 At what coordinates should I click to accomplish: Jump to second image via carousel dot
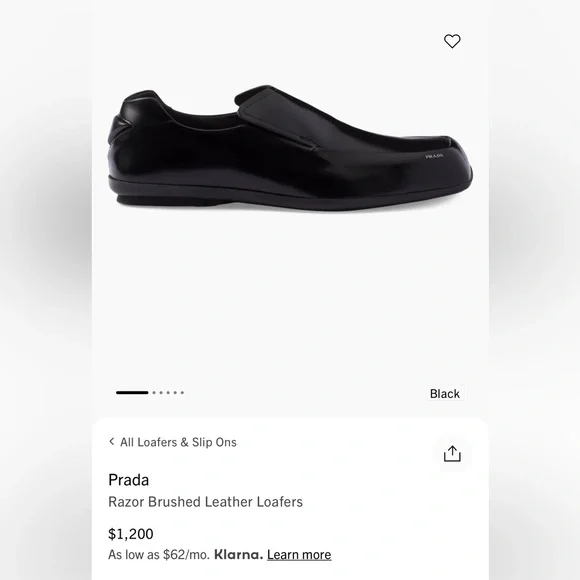click(x=154, y=392)
